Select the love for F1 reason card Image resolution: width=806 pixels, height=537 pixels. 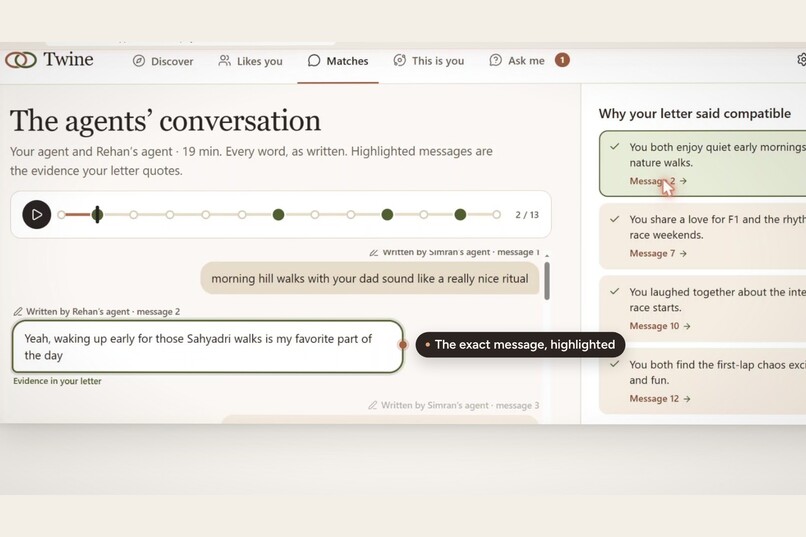click(x=703, y=236)
